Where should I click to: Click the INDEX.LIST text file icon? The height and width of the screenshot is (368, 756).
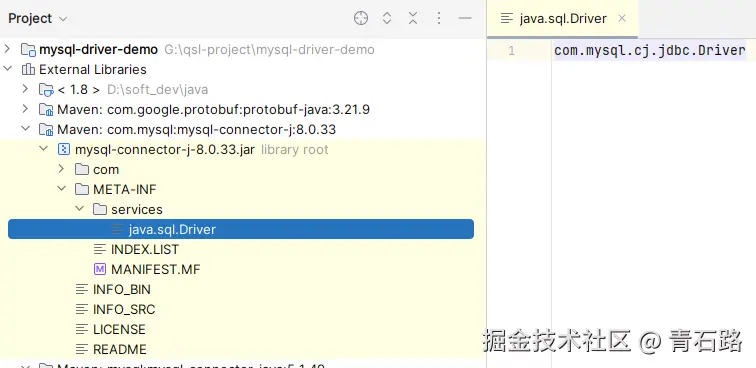(100, 249)
